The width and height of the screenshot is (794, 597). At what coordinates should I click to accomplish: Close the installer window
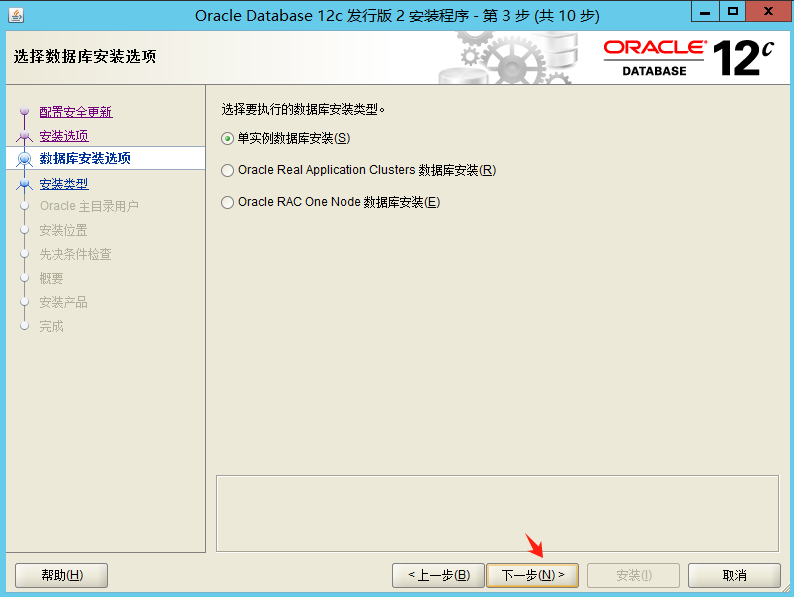pyautogui.click(x=768, y=12)
